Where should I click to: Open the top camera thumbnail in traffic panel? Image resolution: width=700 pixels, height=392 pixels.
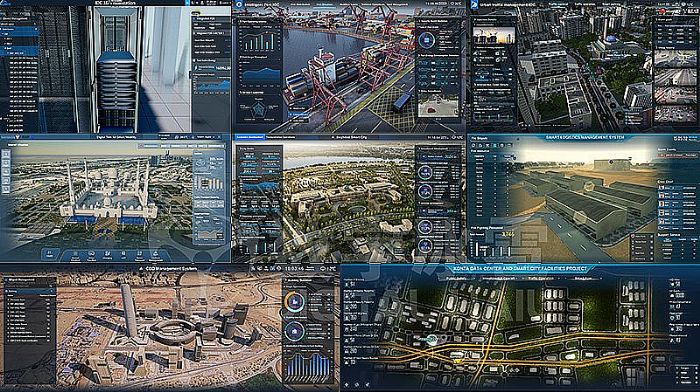[x=675, y=58]
